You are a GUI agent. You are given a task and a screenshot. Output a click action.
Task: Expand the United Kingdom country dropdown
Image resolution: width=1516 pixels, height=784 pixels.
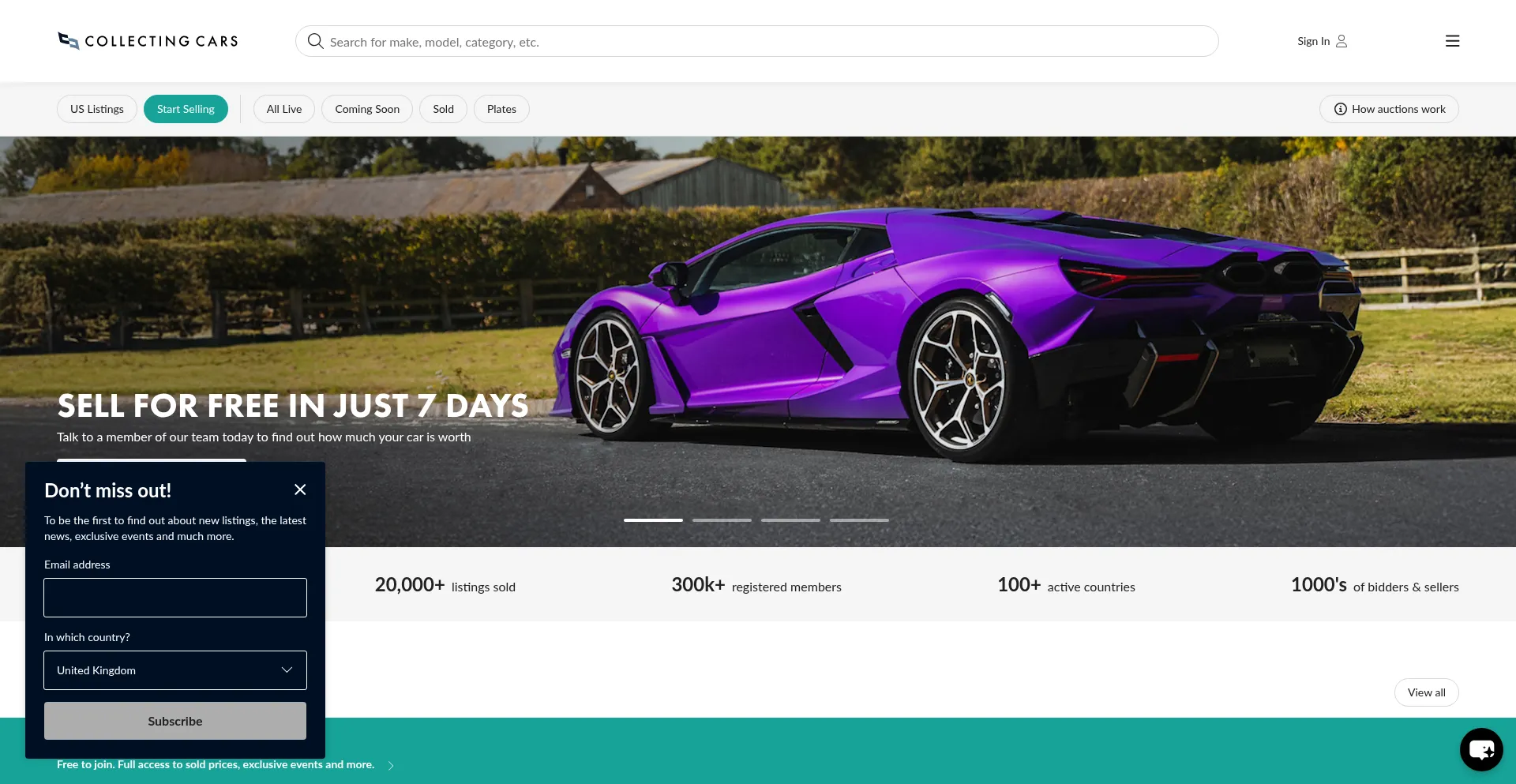coord(175,670)
